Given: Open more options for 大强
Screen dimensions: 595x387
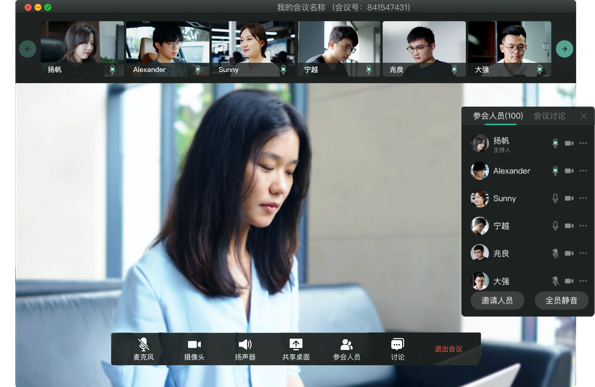Looking at the screenshot, I should (x=583, y=281).
